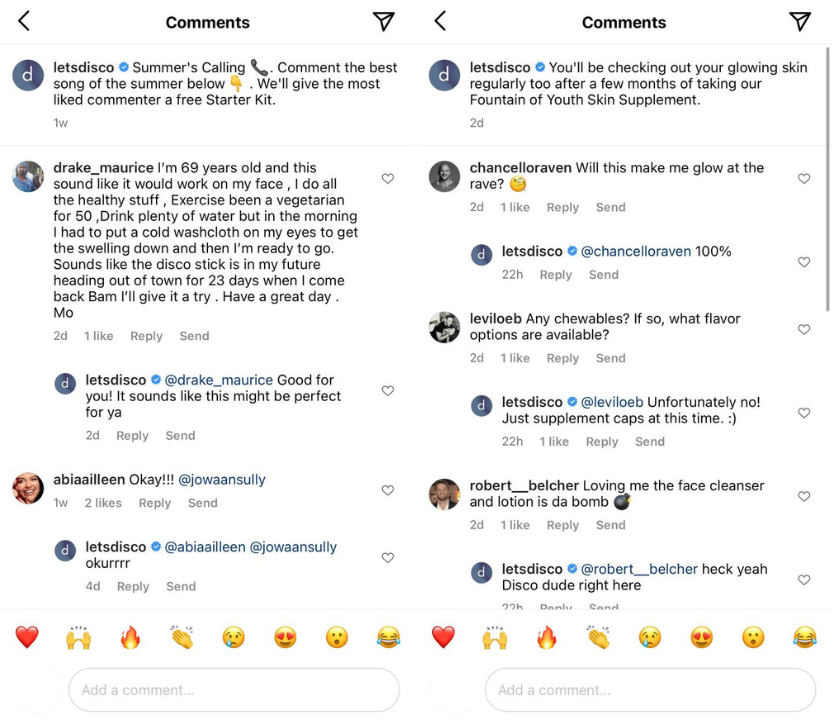Open the @jowaansully mention in abiaailleen's comment
The width and height of the screenshot is (833, 720).
point(222,480)
